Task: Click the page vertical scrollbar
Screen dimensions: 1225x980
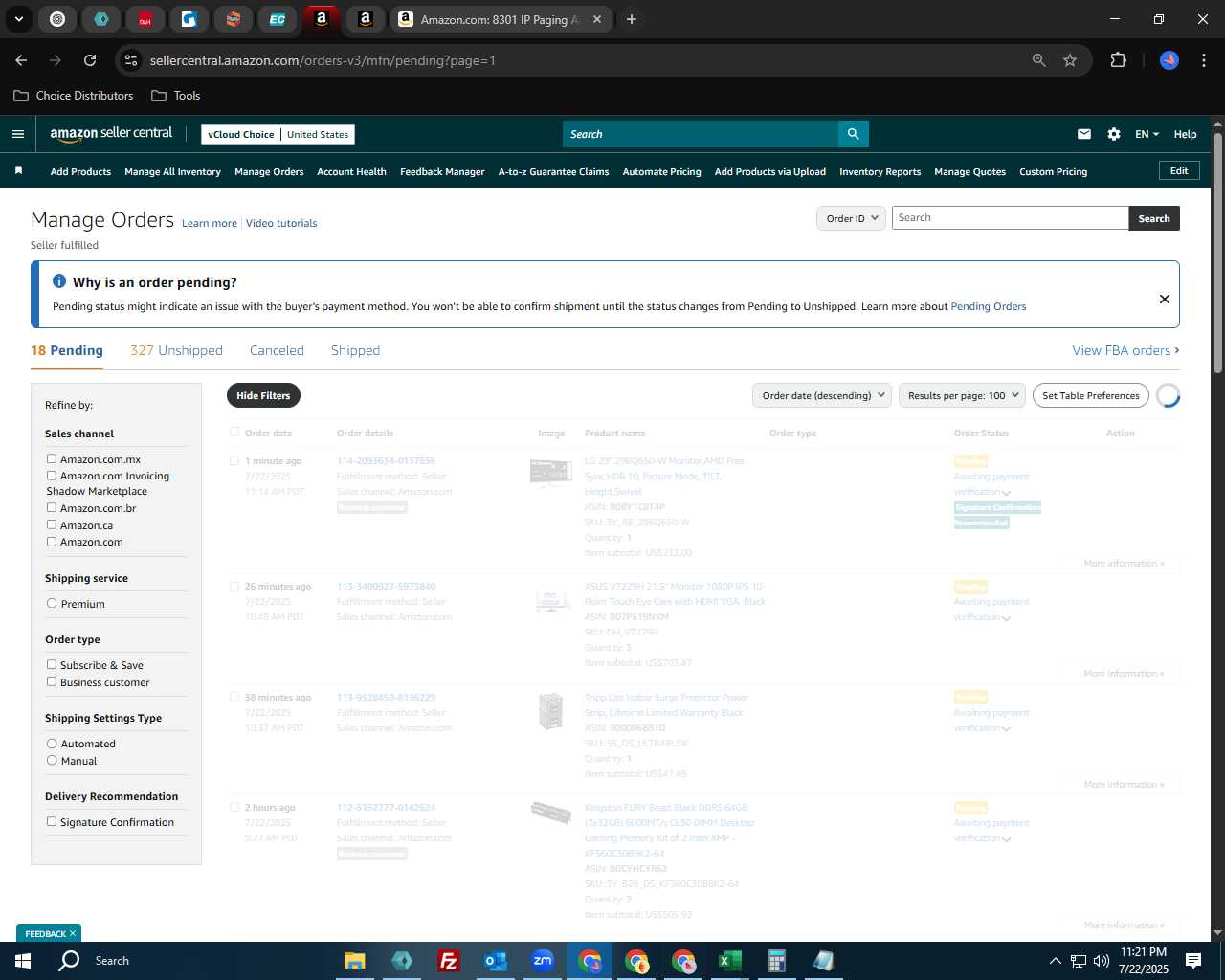Action: click(1217, 254)
